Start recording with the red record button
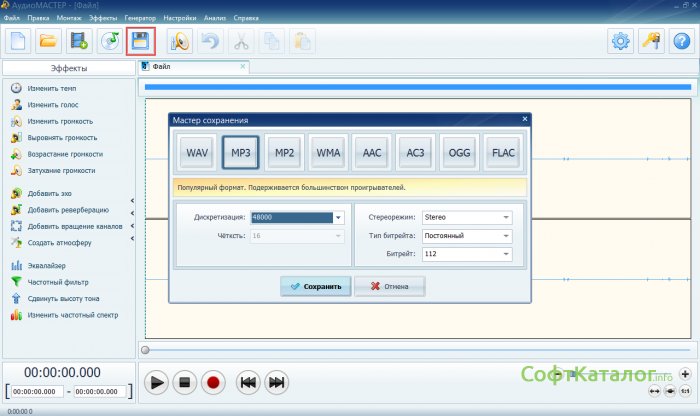The image size is (700, 416). (x=212, y=382)
